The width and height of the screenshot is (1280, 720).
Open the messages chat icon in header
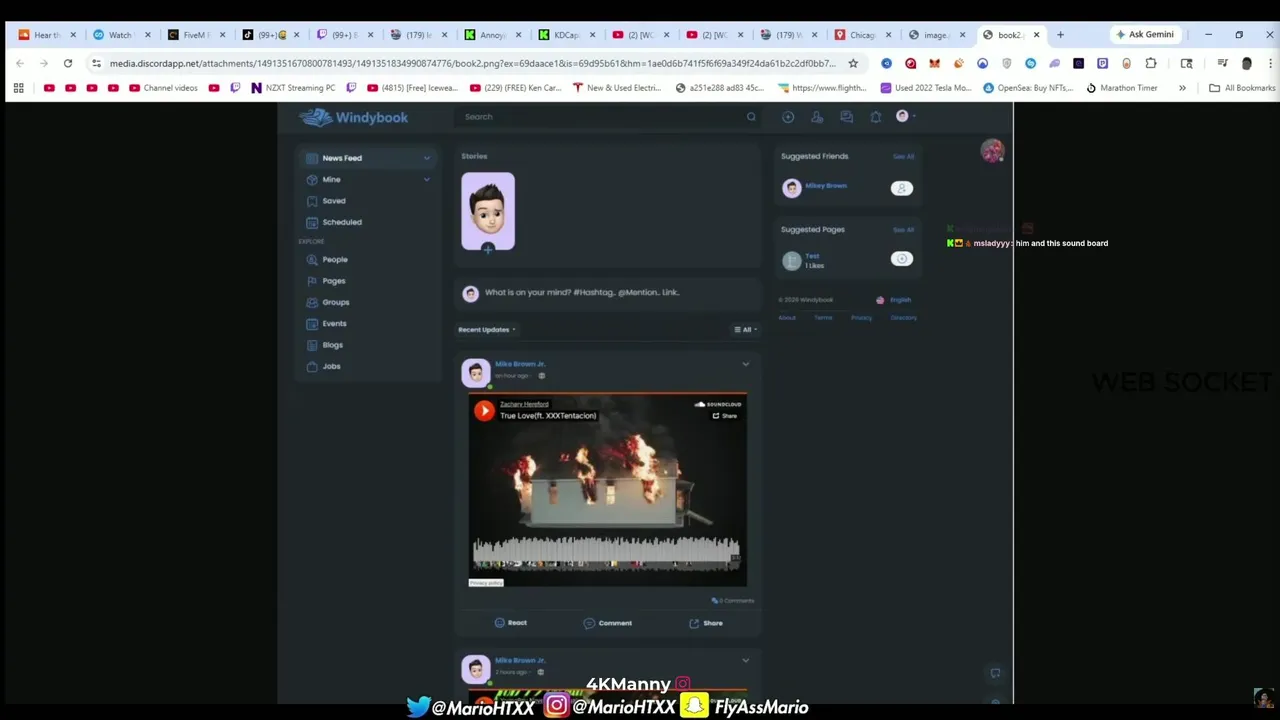tap(846, 117)
